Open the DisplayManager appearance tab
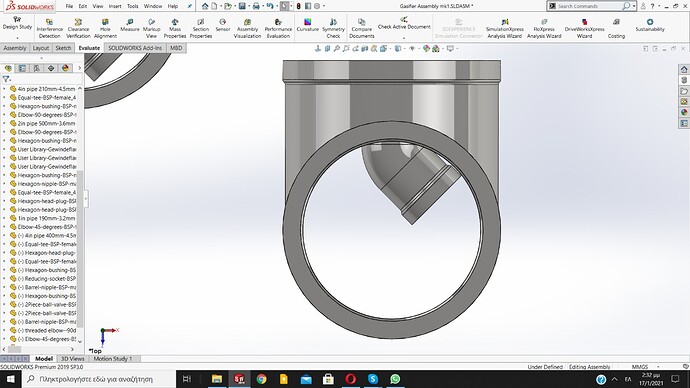 (x=66, y=68)
